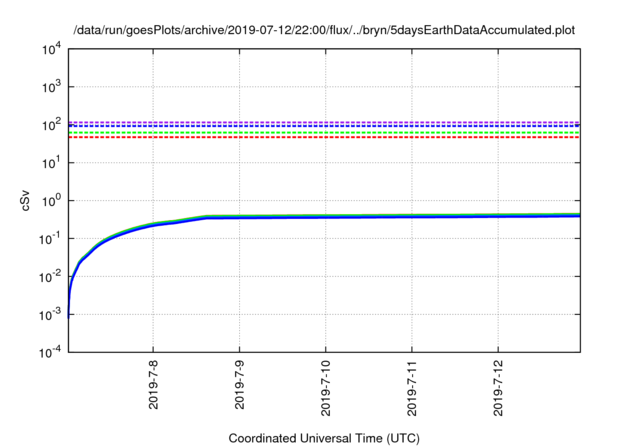Click the red dashed threshold line
The width and height of the screenshot is (640, 448).
(x=324, y=137)
